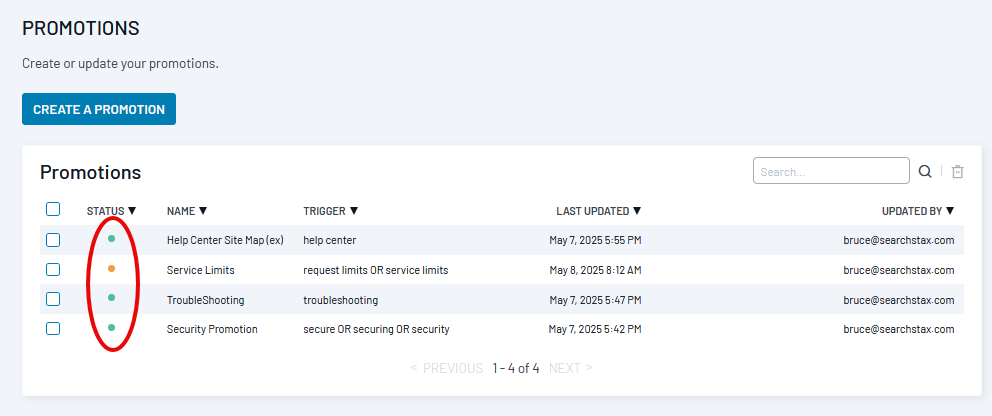Sort by Last Updated column
This screenshot has width=992, height=416.
click(x=598, y=211)
